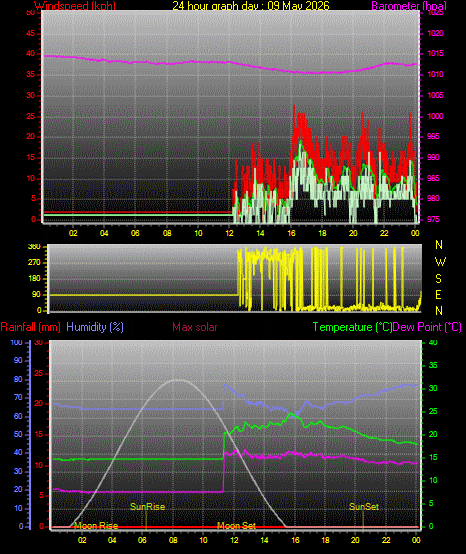Image resolution: width=466 pixels, height=554 pixels.
Task: Click the 'SunRise' marker label
Action: (x=148, y=507)
